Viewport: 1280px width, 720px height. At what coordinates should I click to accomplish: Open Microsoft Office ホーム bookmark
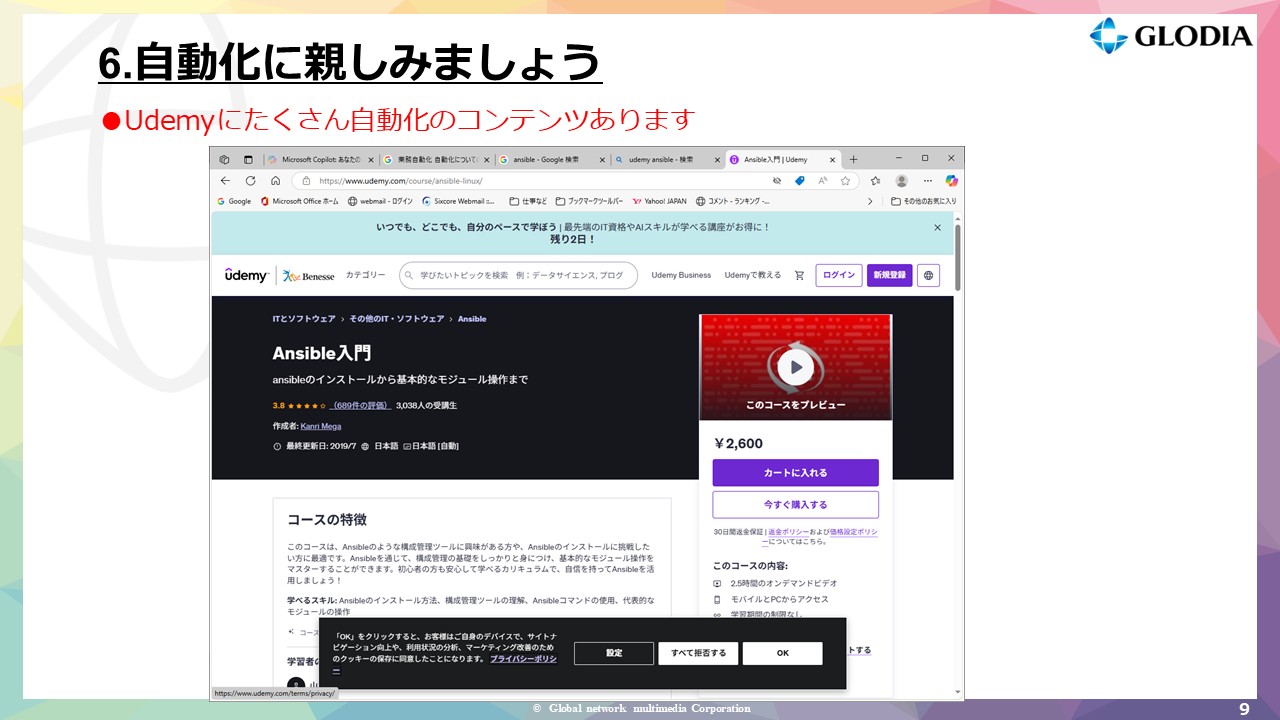point(299,201)
